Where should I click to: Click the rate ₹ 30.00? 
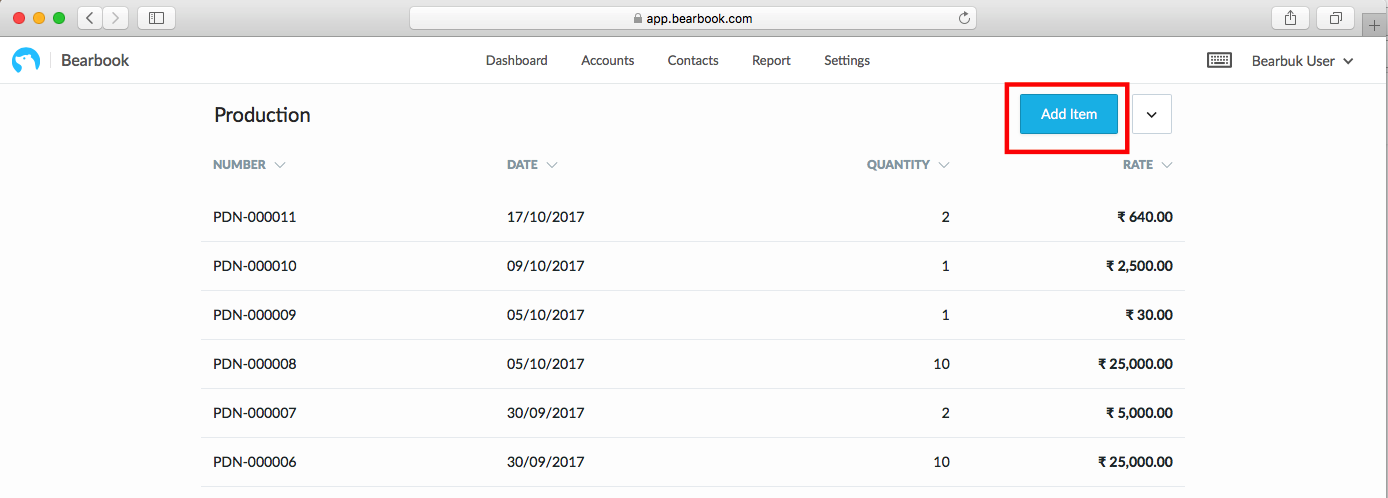tap(1149, 315)
